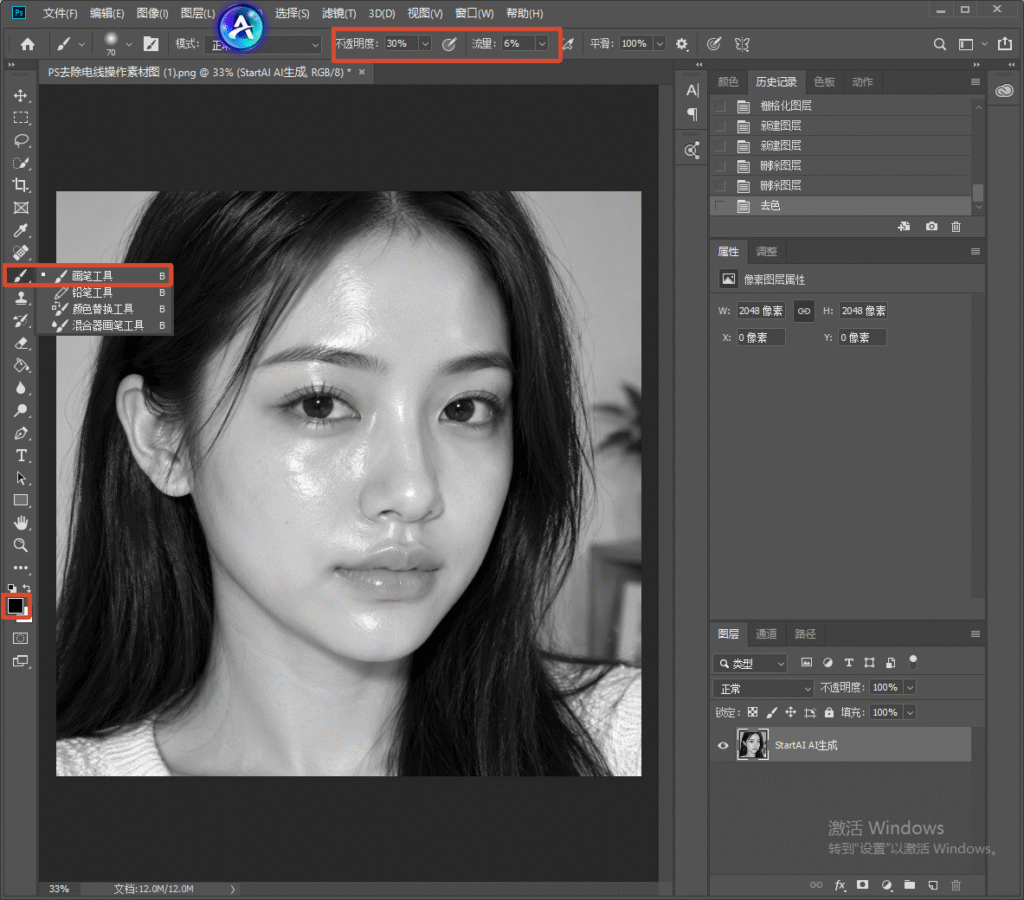The height and width of the screenshot is (900, 1024).
Task: Toggle lock transparent pixels
Action: click(x=753, y=713)
